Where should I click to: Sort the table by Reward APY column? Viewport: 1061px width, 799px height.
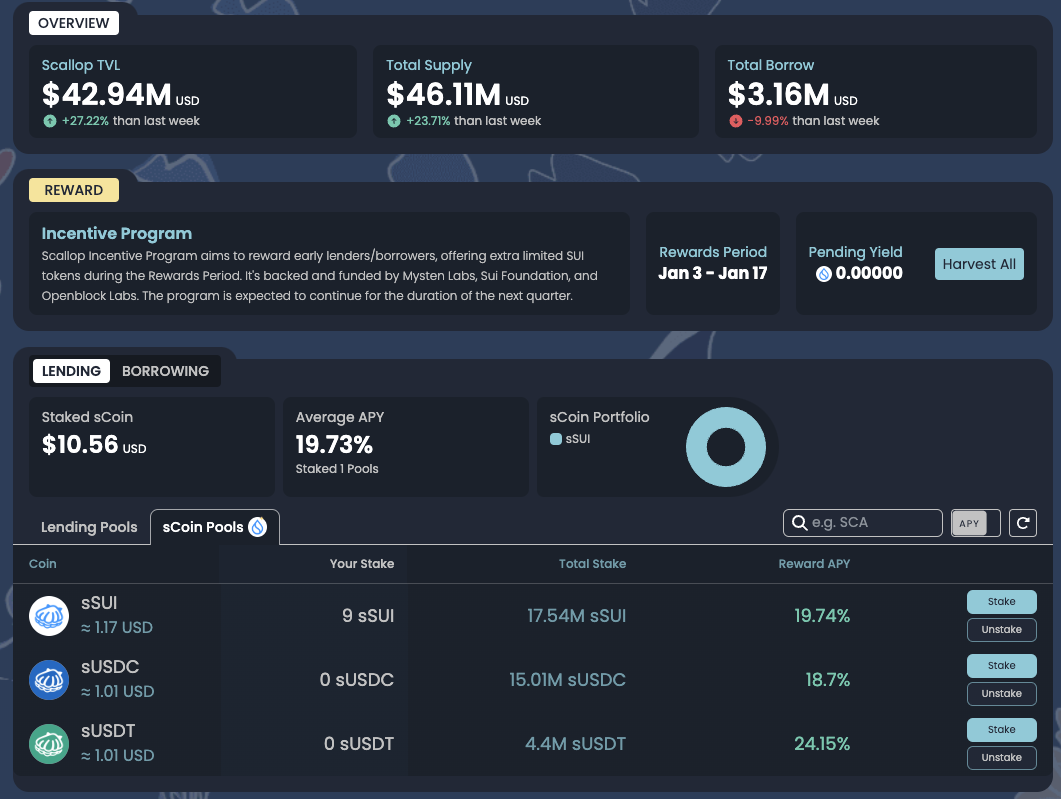point(814,564)
